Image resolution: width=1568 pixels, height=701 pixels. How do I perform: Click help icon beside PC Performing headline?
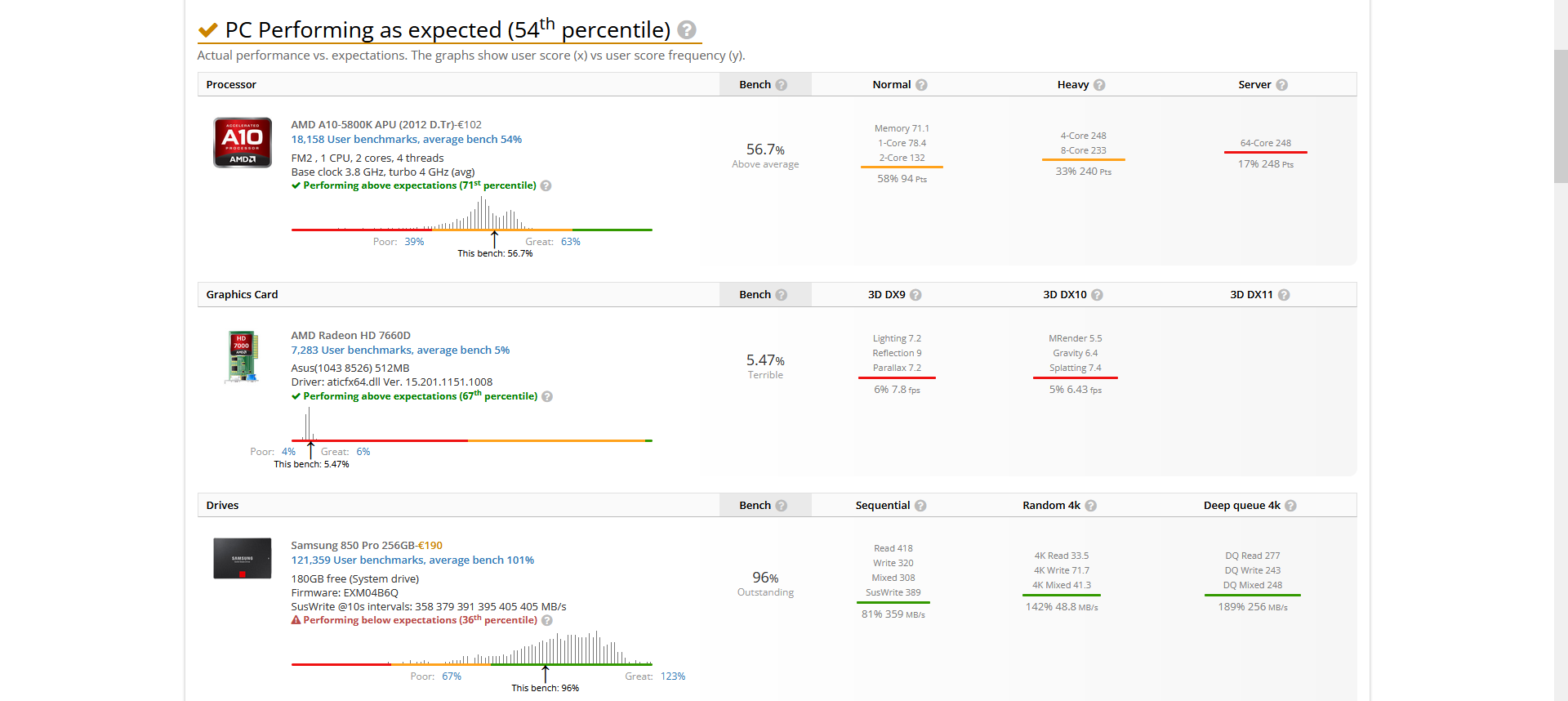point(687,30)
